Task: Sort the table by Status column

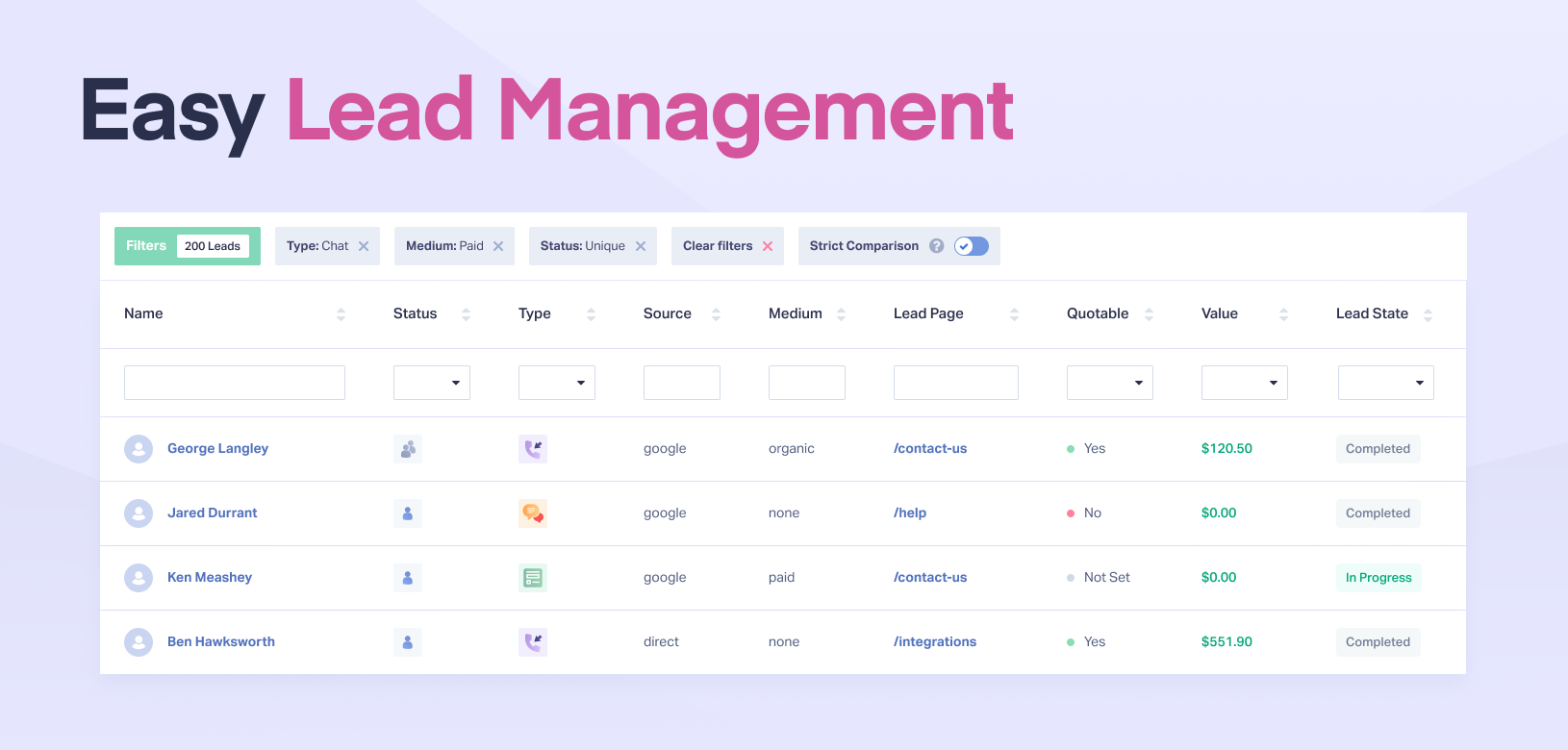Action: [x=466, y=314]
